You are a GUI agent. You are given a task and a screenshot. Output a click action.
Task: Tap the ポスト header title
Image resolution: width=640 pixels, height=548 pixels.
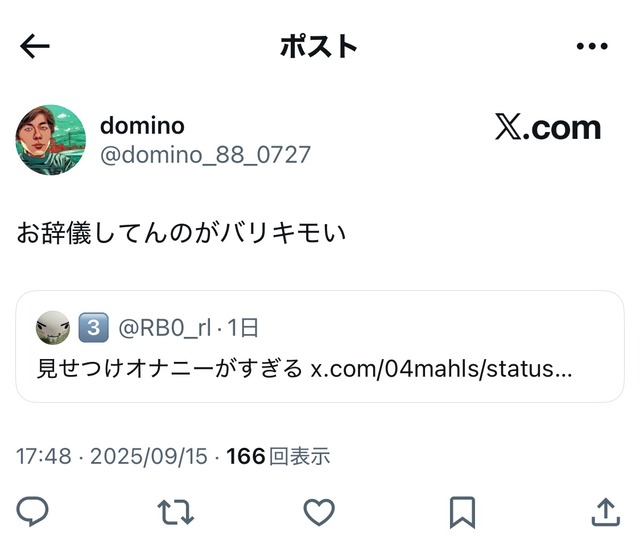tap(319, 46)
